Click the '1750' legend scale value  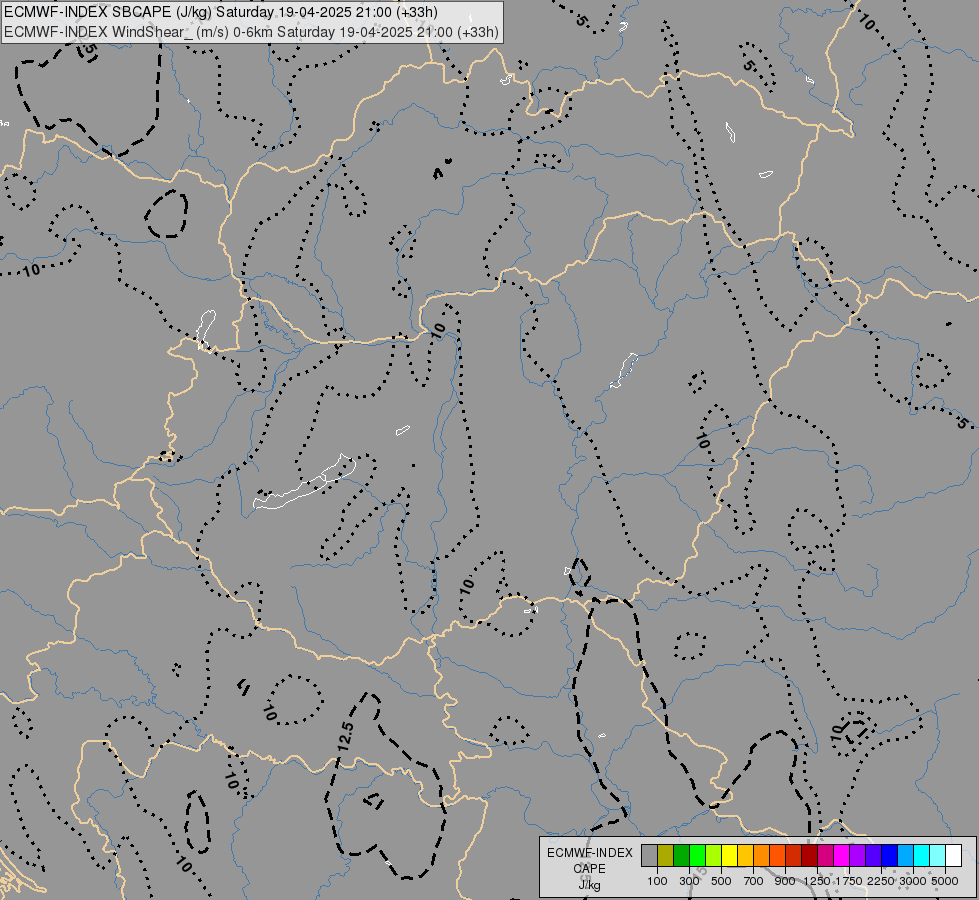(849, 881)
